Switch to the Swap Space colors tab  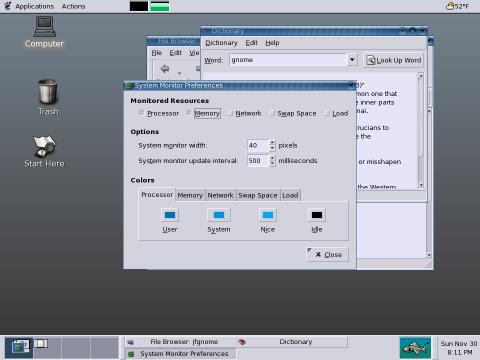(x=258, y=195)
